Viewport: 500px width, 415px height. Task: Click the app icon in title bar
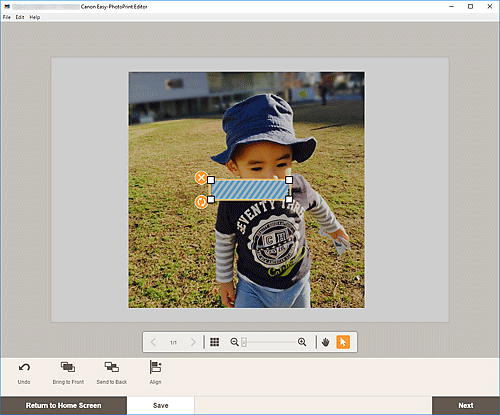click(x=7, y=6)
